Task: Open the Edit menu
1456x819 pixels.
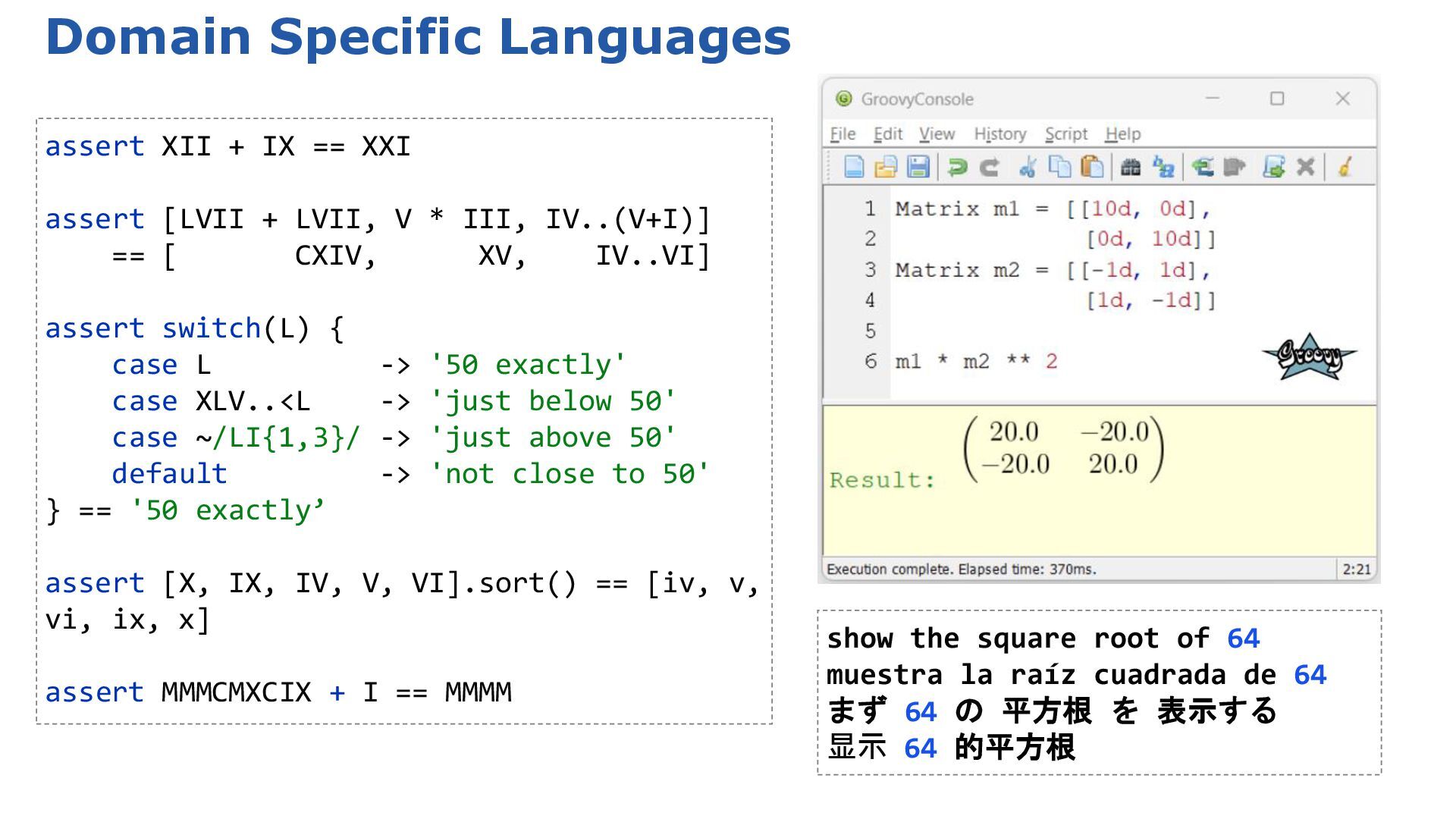Action: (887, 134)
